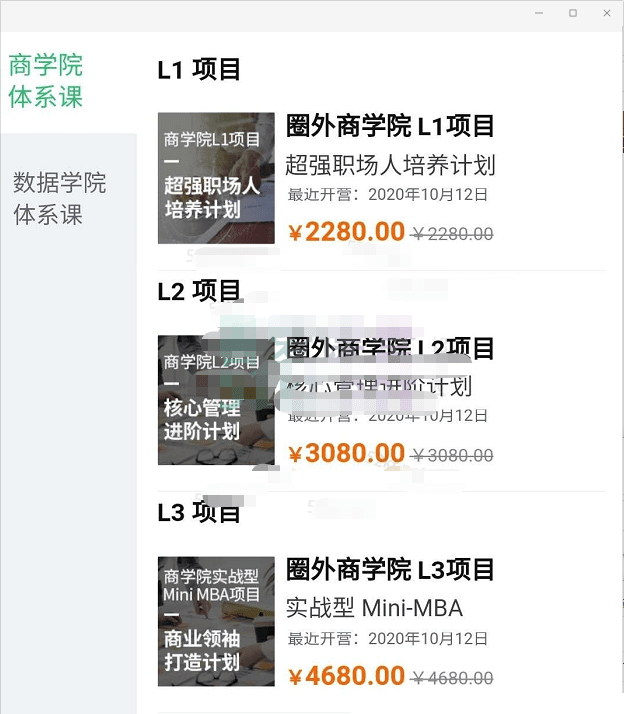Minimize the window
Image resolution: width=624 pixels, height=714 pixels.
(x=539, y=13)
